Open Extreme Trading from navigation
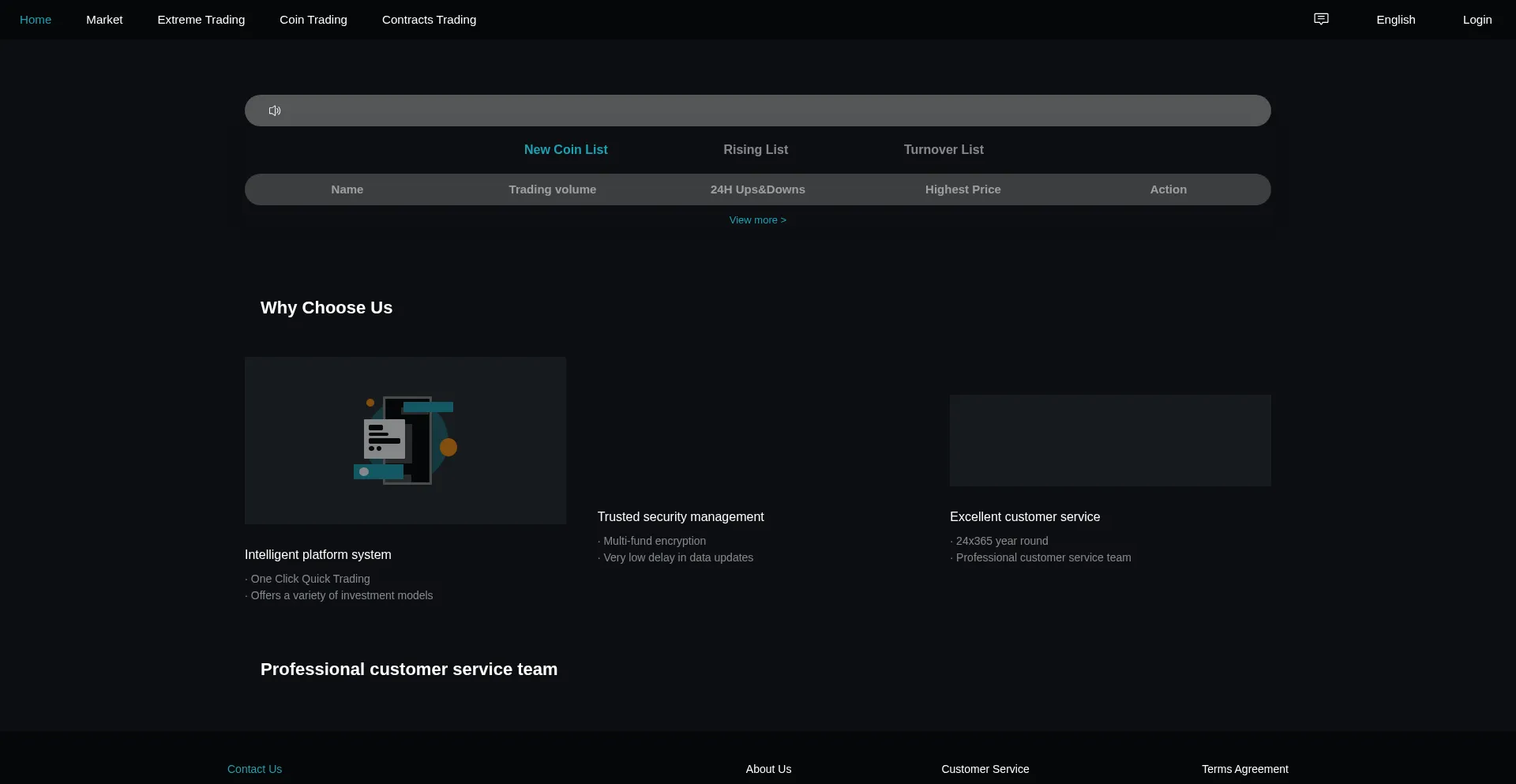 pos(201,20)
